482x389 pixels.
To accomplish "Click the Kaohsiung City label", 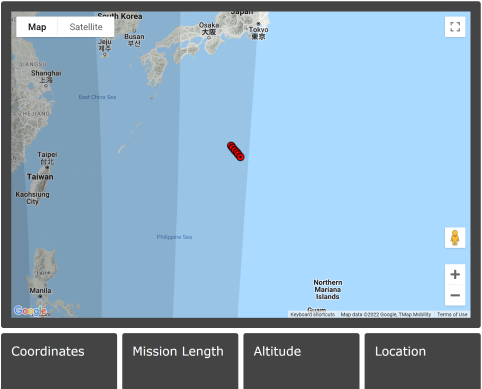I will (x=32, y=198).
